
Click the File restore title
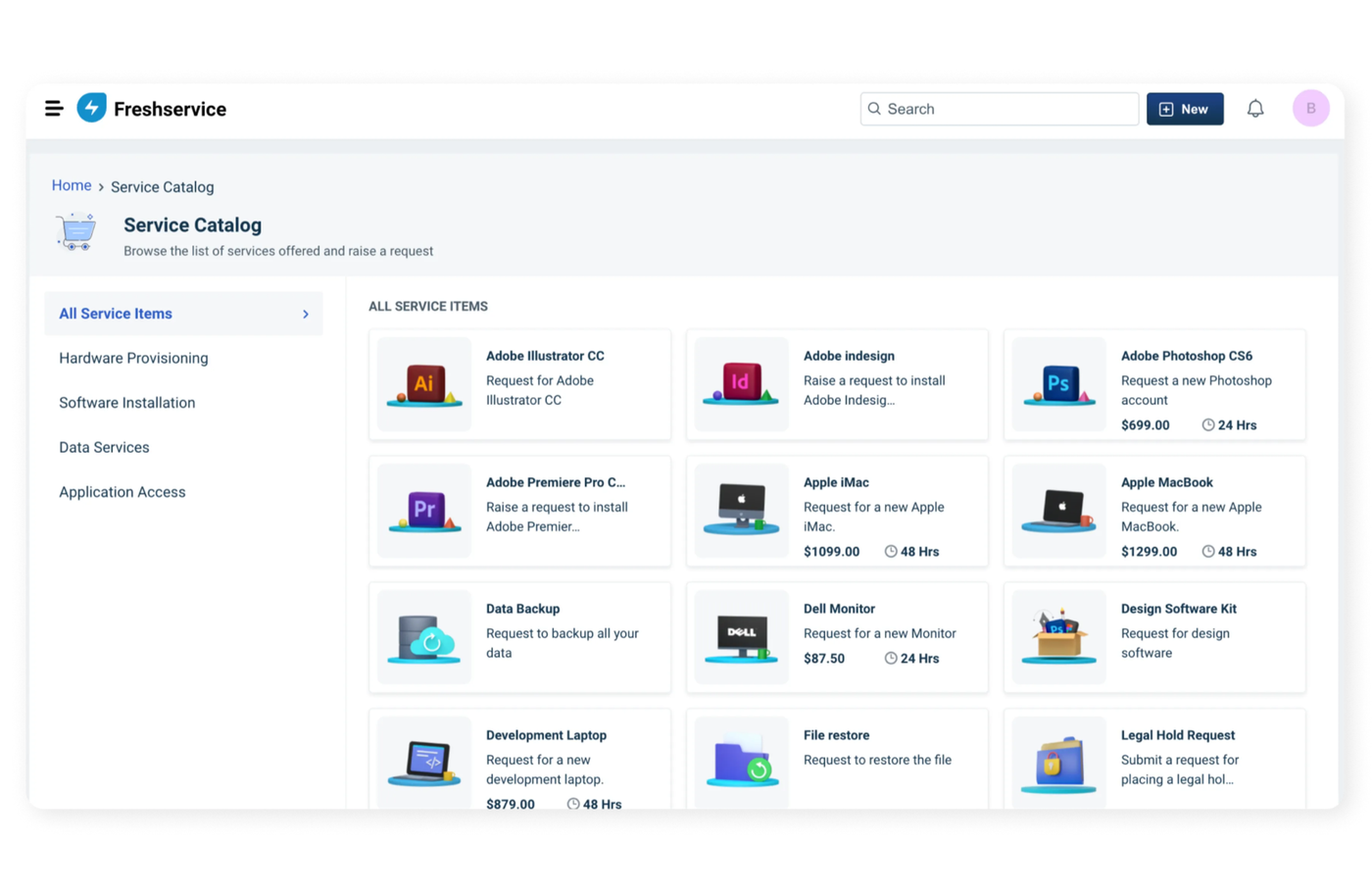[x=837, y=735]
